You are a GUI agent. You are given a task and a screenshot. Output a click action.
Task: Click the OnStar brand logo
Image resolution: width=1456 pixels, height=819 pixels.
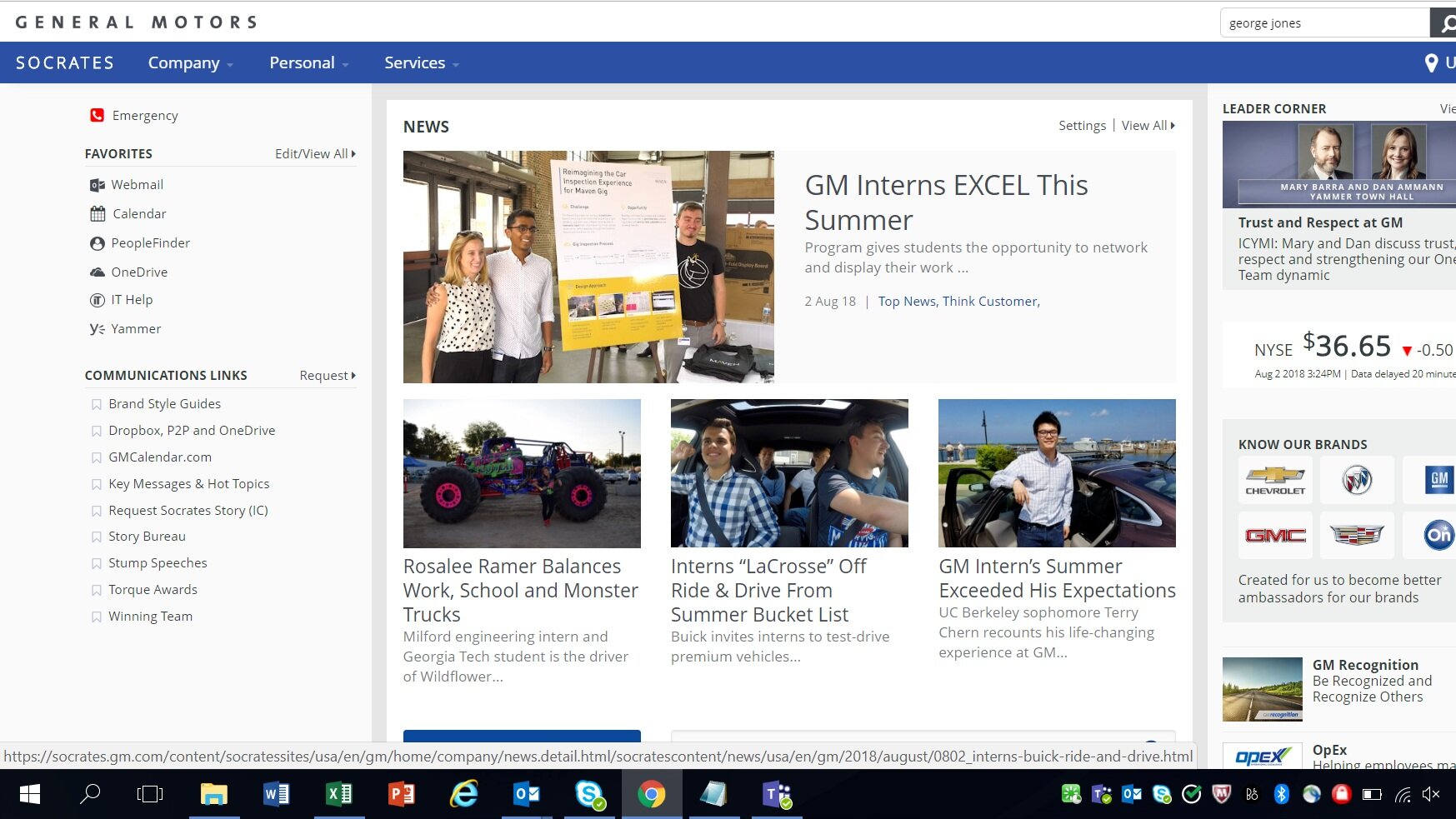1438,535
